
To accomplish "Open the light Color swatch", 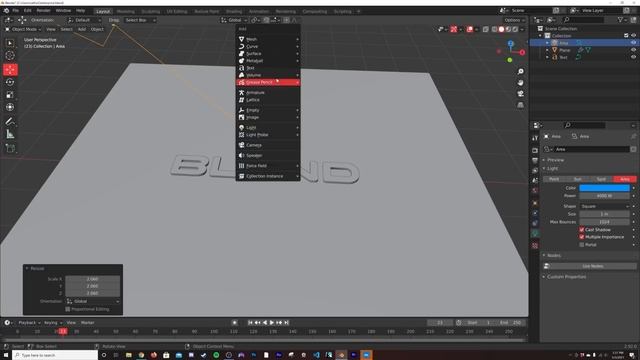I will coord(604,188).
